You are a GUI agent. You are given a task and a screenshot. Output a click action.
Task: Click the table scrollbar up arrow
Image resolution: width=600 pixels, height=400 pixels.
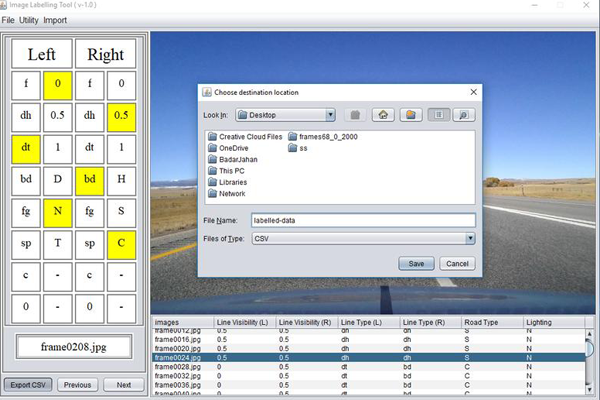tap(590, 334)
